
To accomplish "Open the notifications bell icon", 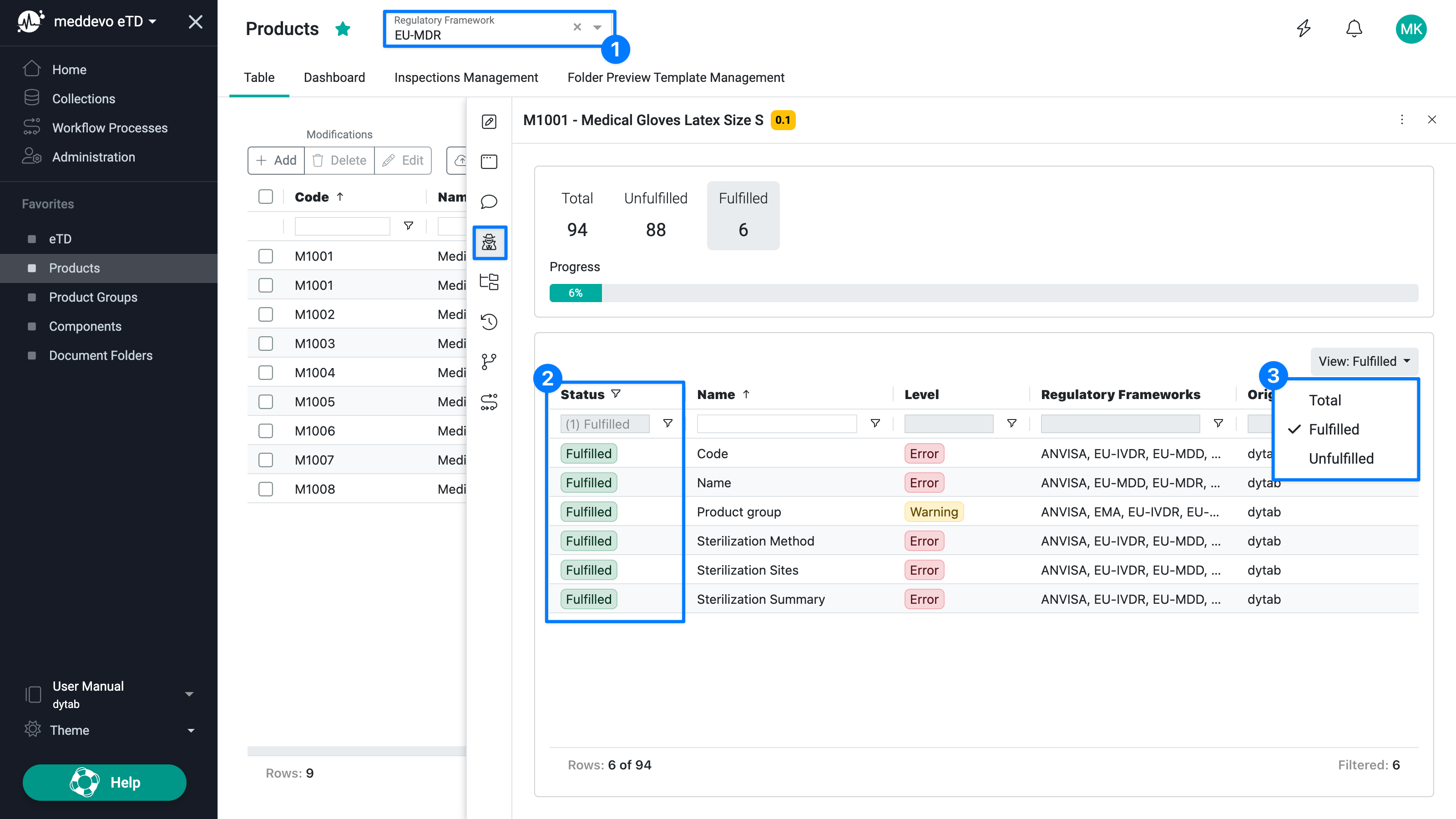I will [1354, 28].
